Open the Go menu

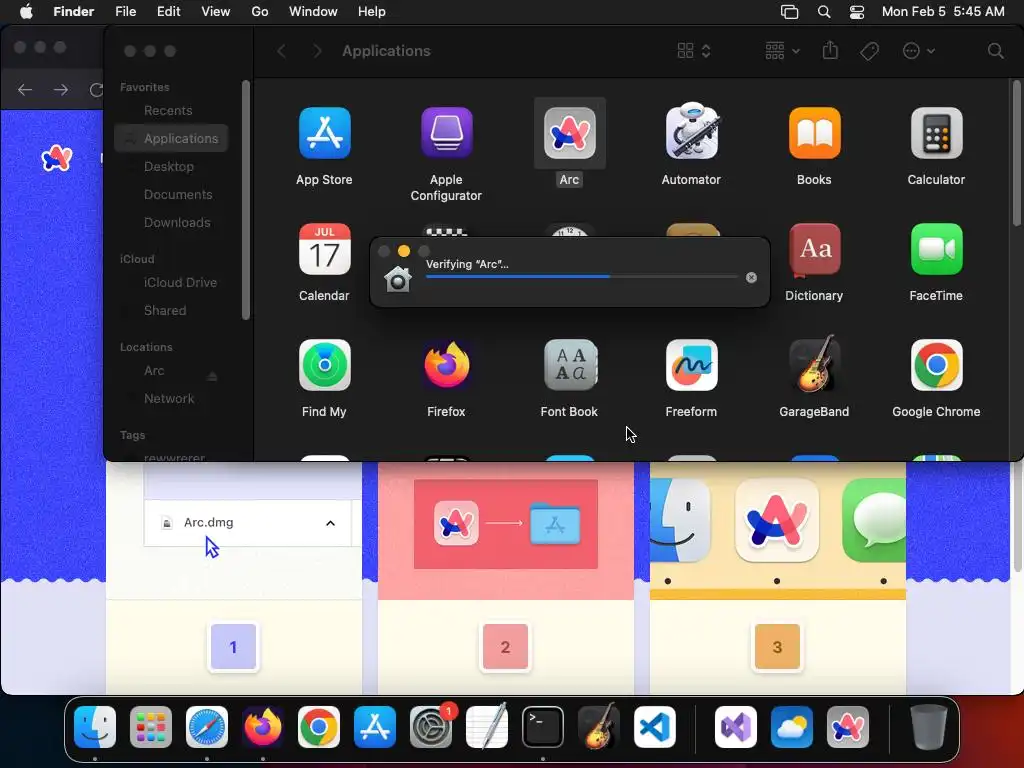click(259, 12)
